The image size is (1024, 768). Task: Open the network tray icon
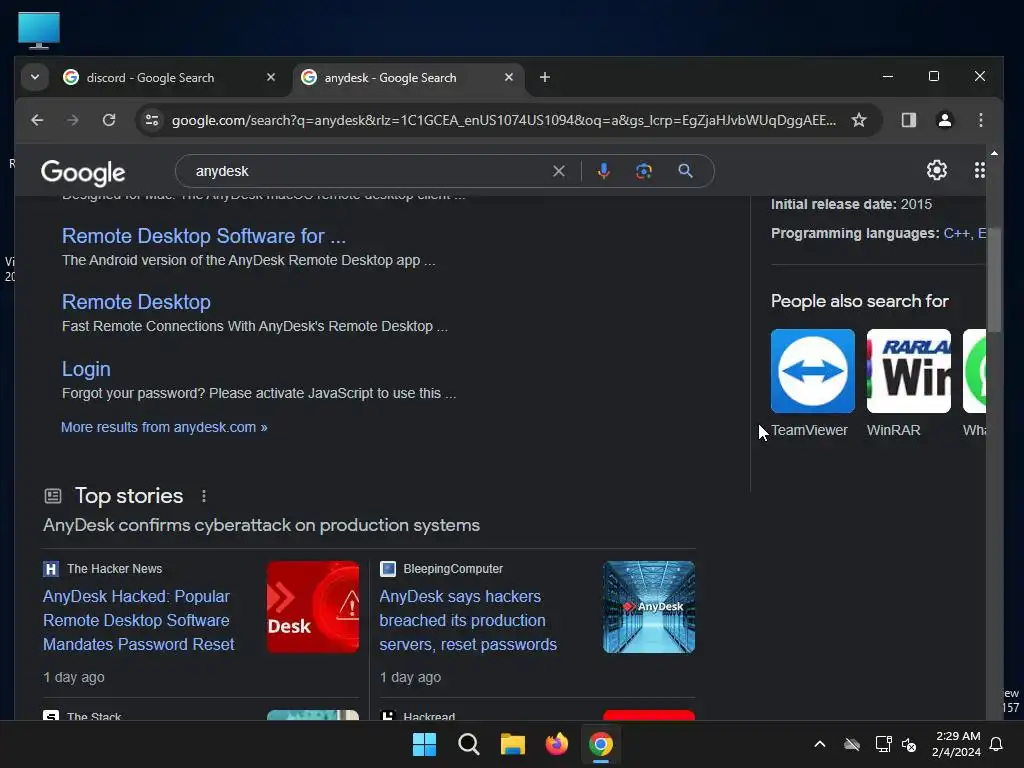click(x=883, y=744)
